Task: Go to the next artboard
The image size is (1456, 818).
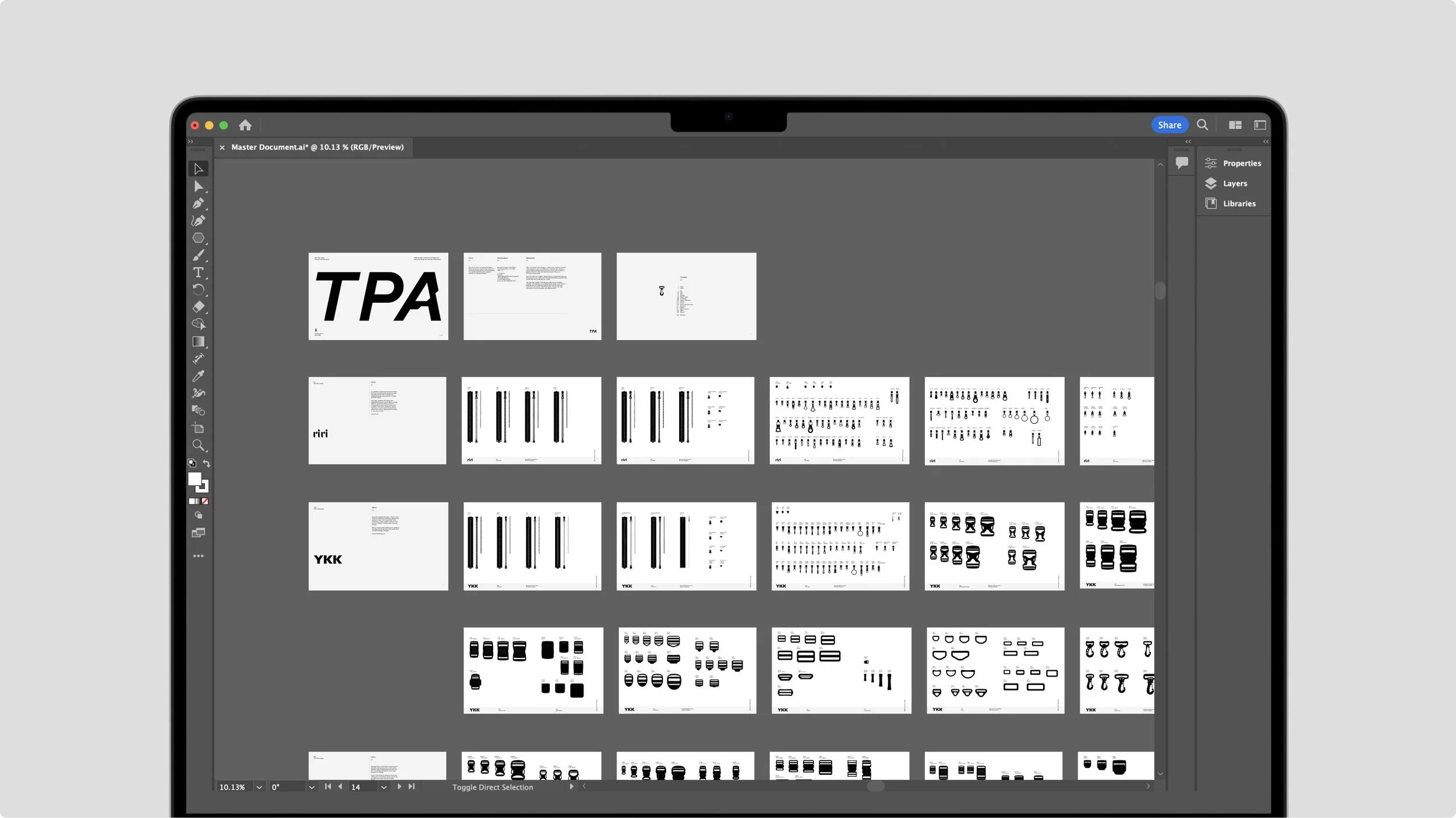Action: coord(399,787)
